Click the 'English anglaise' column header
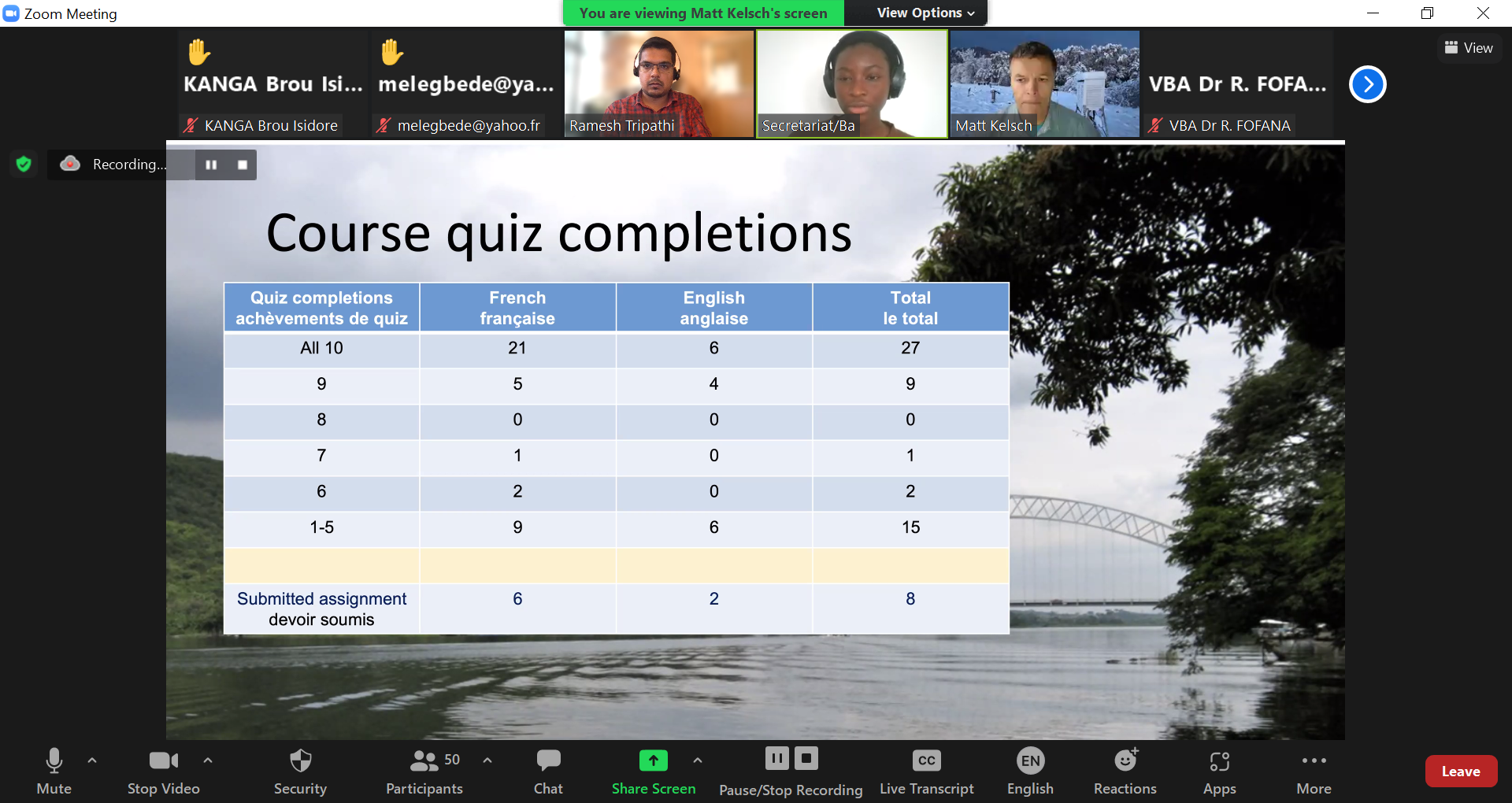Viewport: 1512px width, 803px height. click(x=714, y=308)
